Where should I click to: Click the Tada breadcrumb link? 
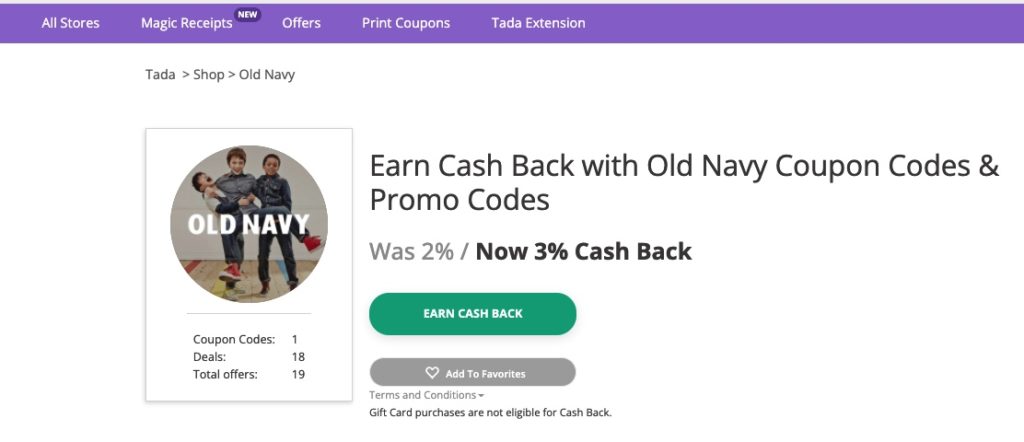160,75
